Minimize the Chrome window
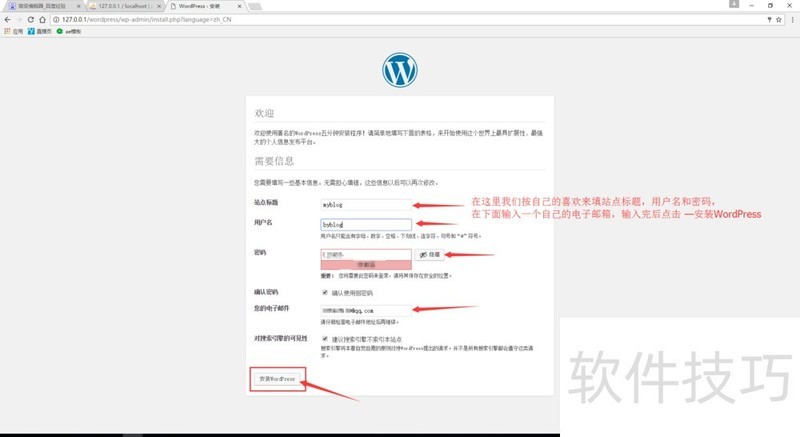This screenshot has height=437, width=800. coord(752,5)
